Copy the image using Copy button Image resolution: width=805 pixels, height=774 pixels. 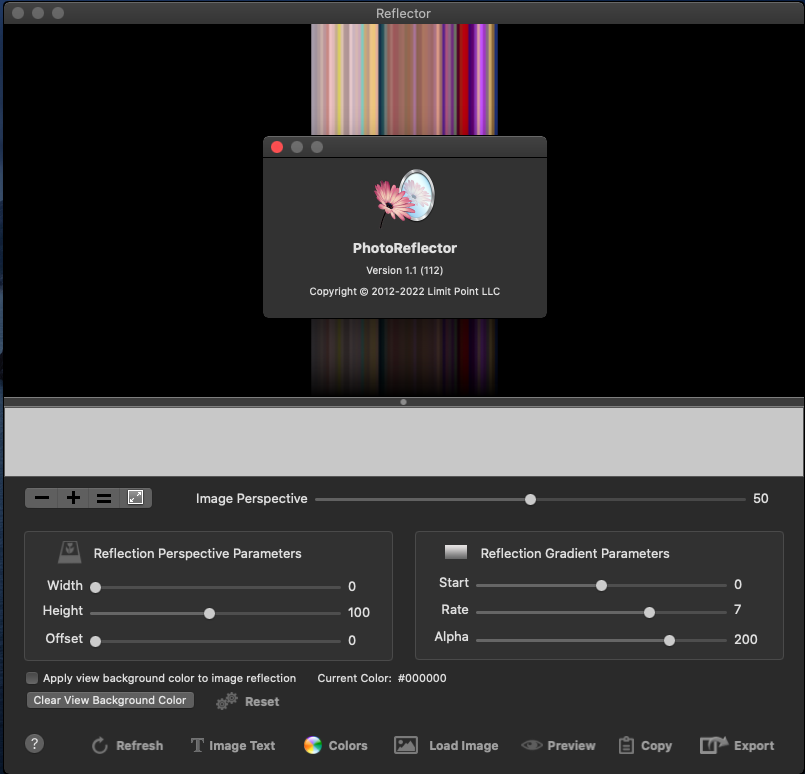[645, 745]
